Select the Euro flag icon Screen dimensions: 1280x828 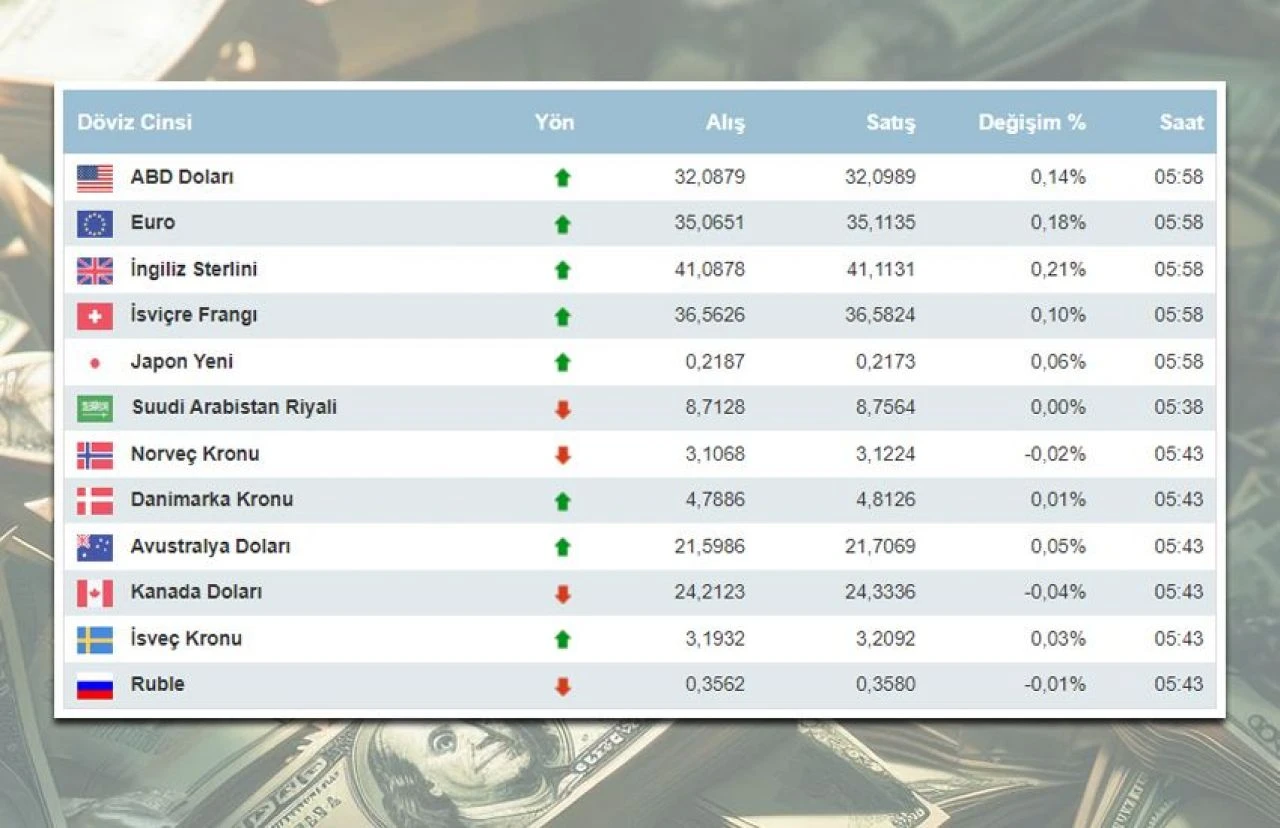click(x=94, y=223)
